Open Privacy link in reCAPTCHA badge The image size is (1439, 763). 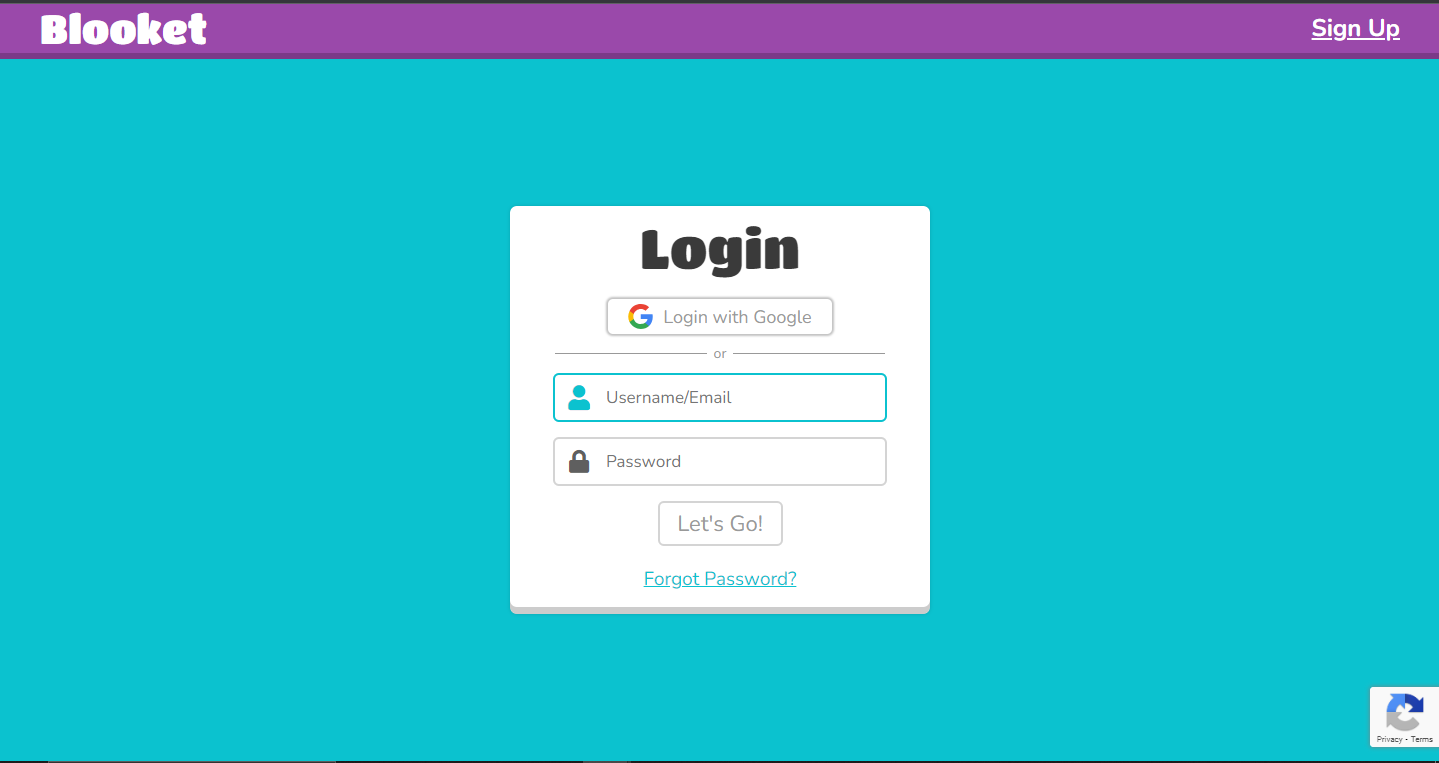(x=1388, y=740)
